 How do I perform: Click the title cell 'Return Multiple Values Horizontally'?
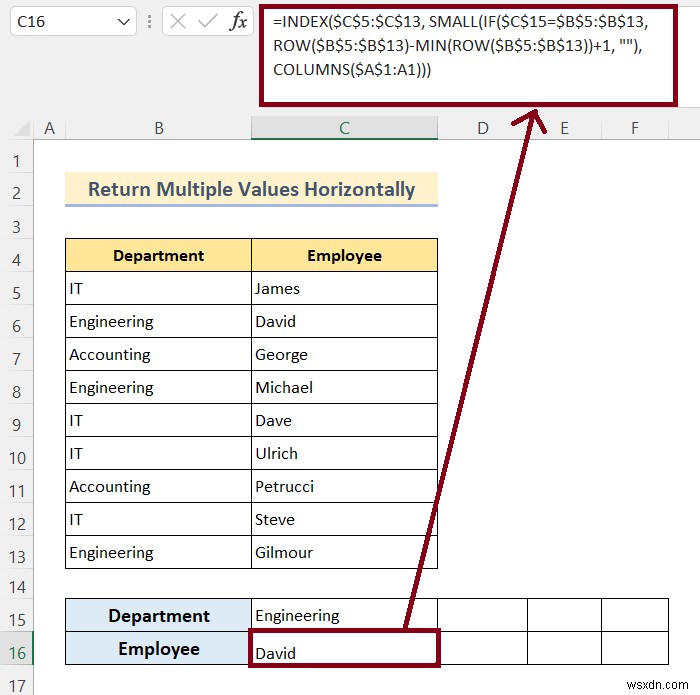[x=251, y=189]
